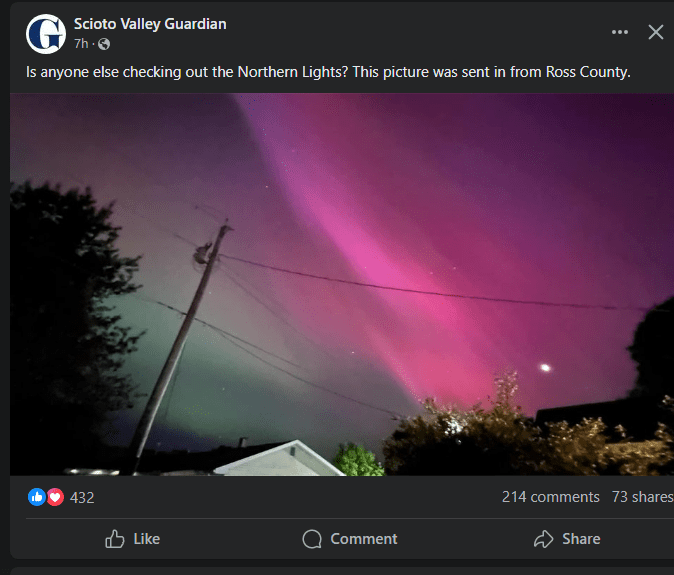674x575 pixels.
Task: Open the 7h post timestamp link
Action: [x=81, y=44]
